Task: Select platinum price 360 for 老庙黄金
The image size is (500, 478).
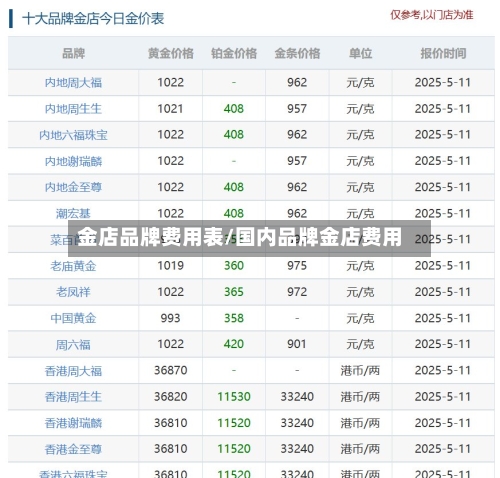Action: click(234, 266)
